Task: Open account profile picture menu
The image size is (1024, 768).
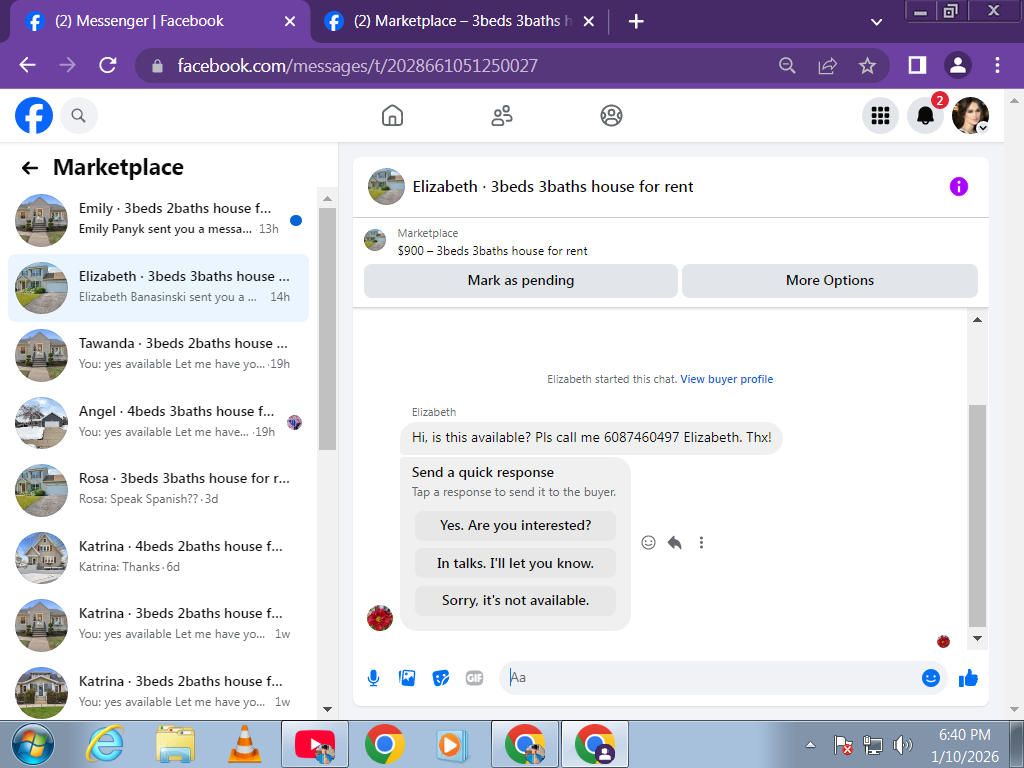Action: (x=970, y=116)
